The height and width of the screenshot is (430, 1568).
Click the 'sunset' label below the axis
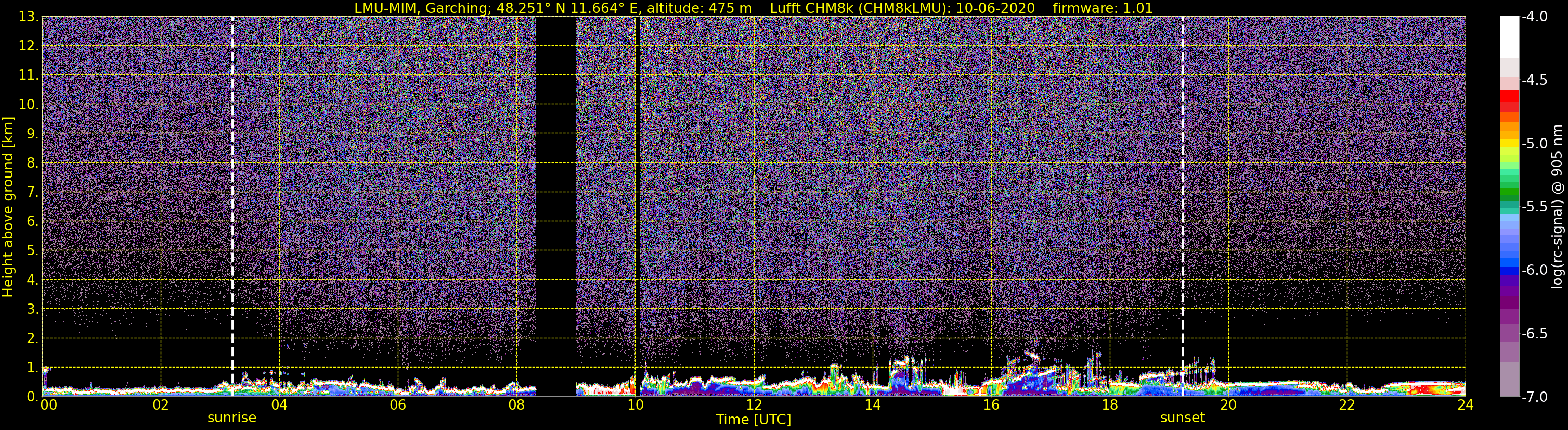coord(1183,418)
